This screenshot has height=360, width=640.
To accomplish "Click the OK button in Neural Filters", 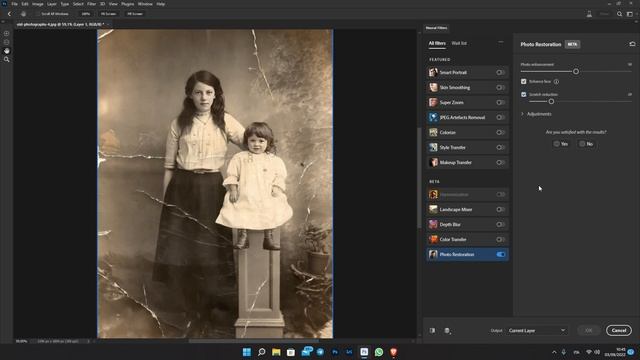I will pos(589,331).
